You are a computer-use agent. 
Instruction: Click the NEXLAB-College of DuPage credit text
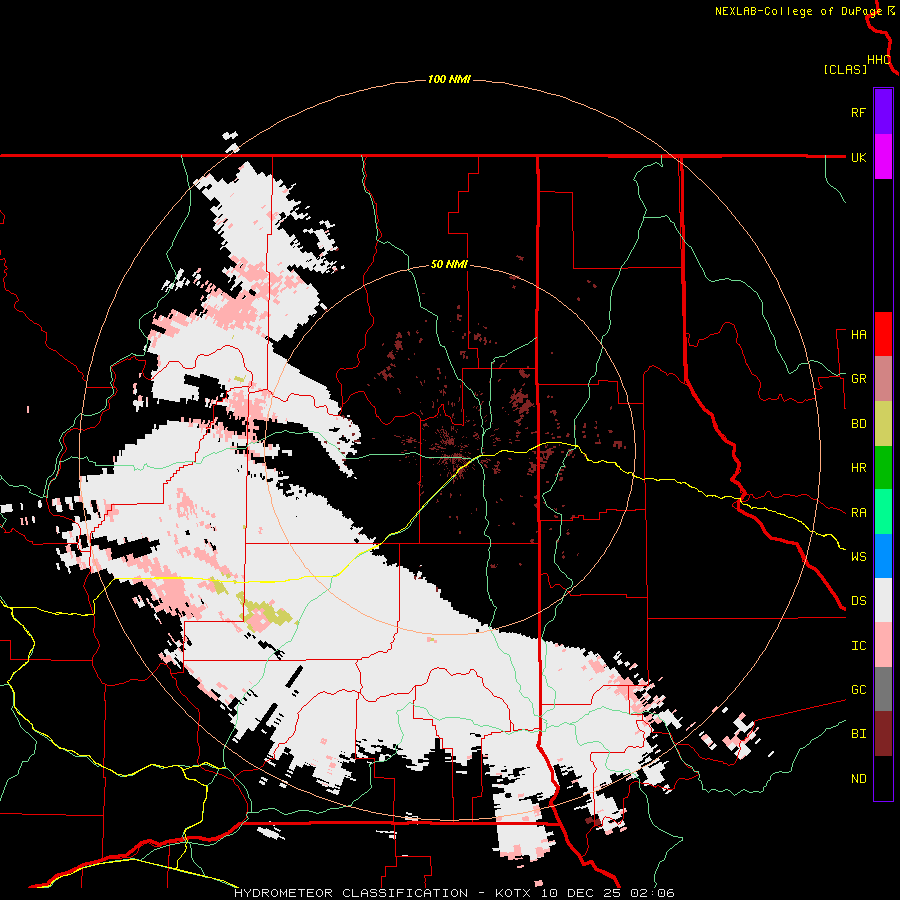tap(798, 11)
